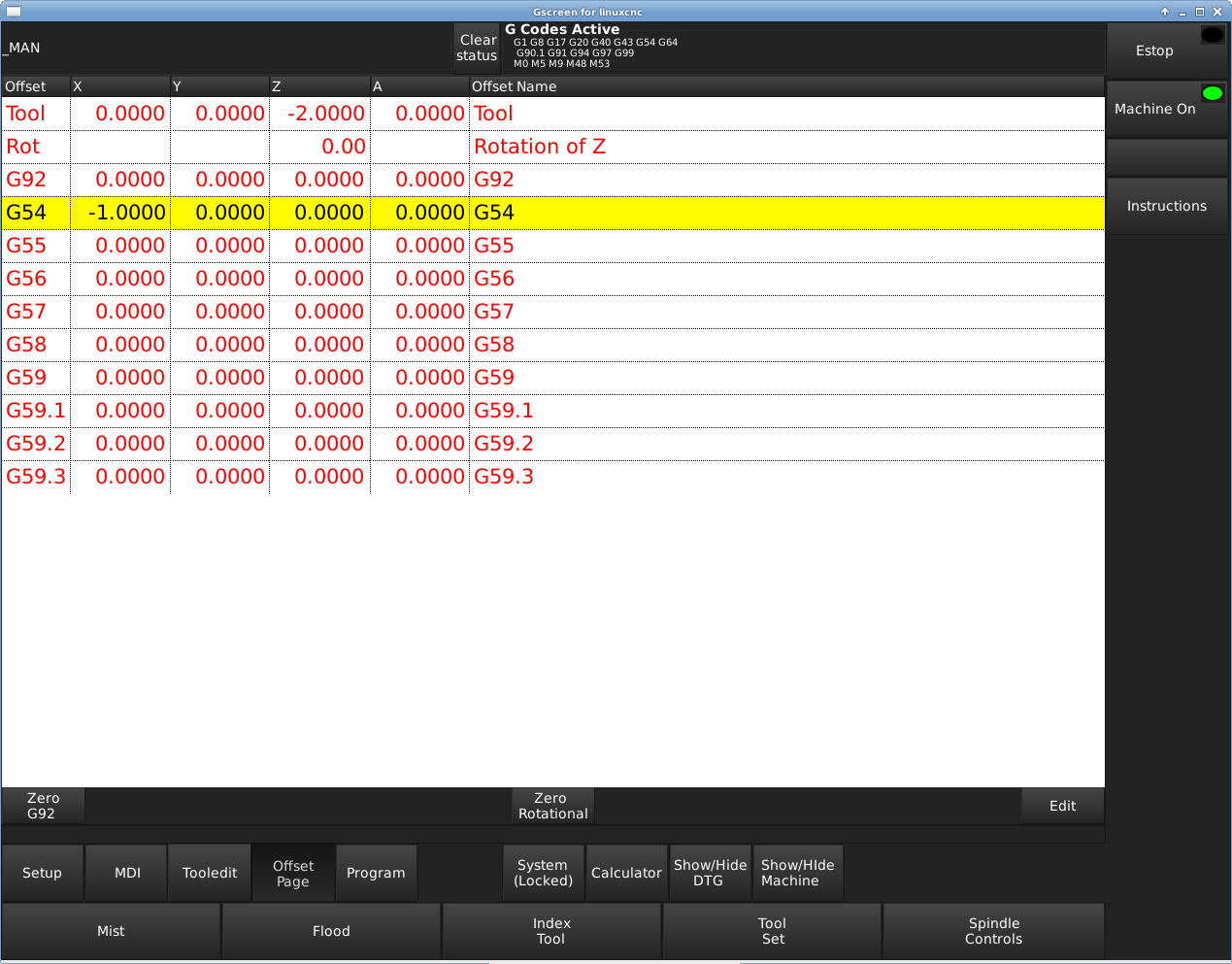
Task: Toggle the Mist coolant
Action: pyautogui.click(x=111, y=931)
